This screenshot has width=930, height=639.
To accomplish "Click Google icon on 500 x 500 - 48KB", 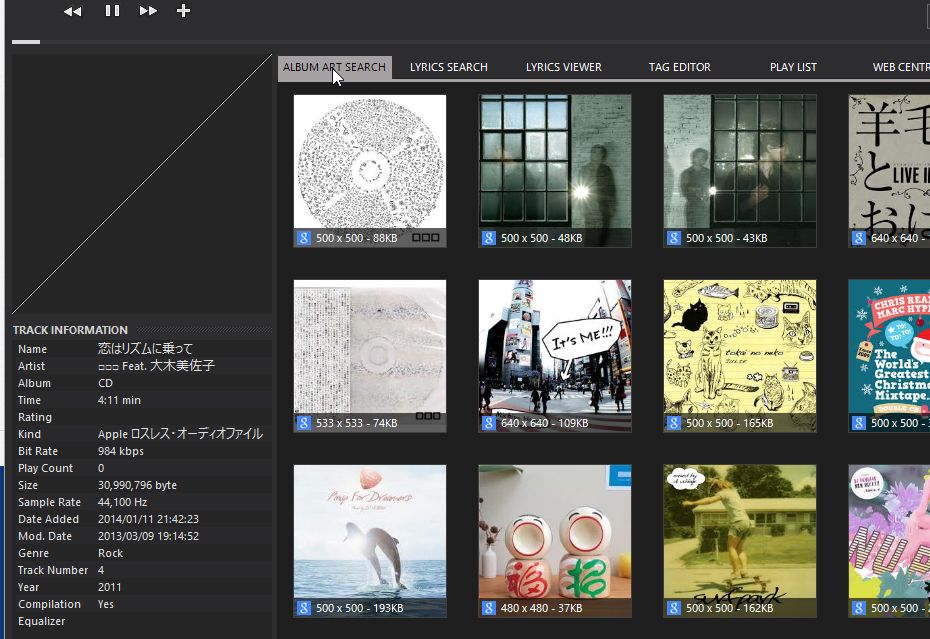I will click(489, 238).
